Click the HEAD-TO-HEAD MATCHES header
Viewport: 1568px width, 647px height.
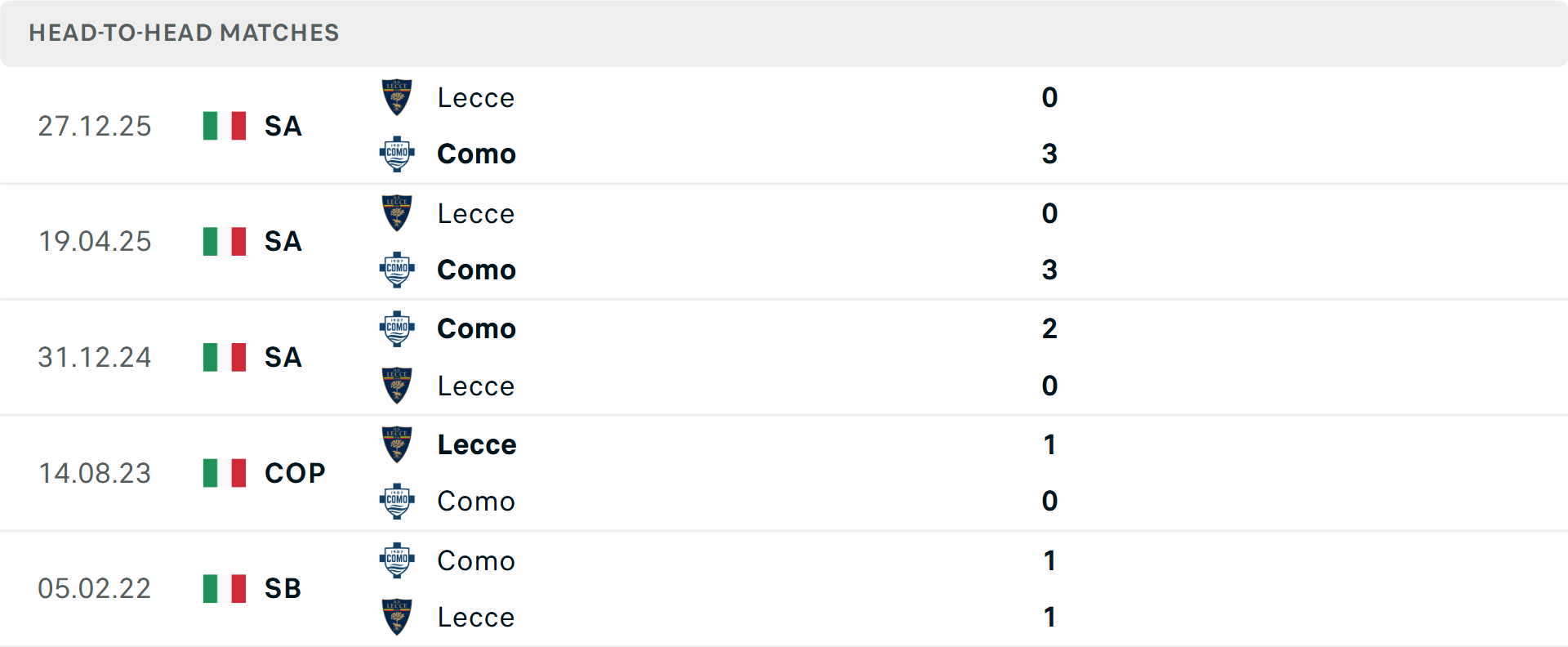(x=184, y=33)
